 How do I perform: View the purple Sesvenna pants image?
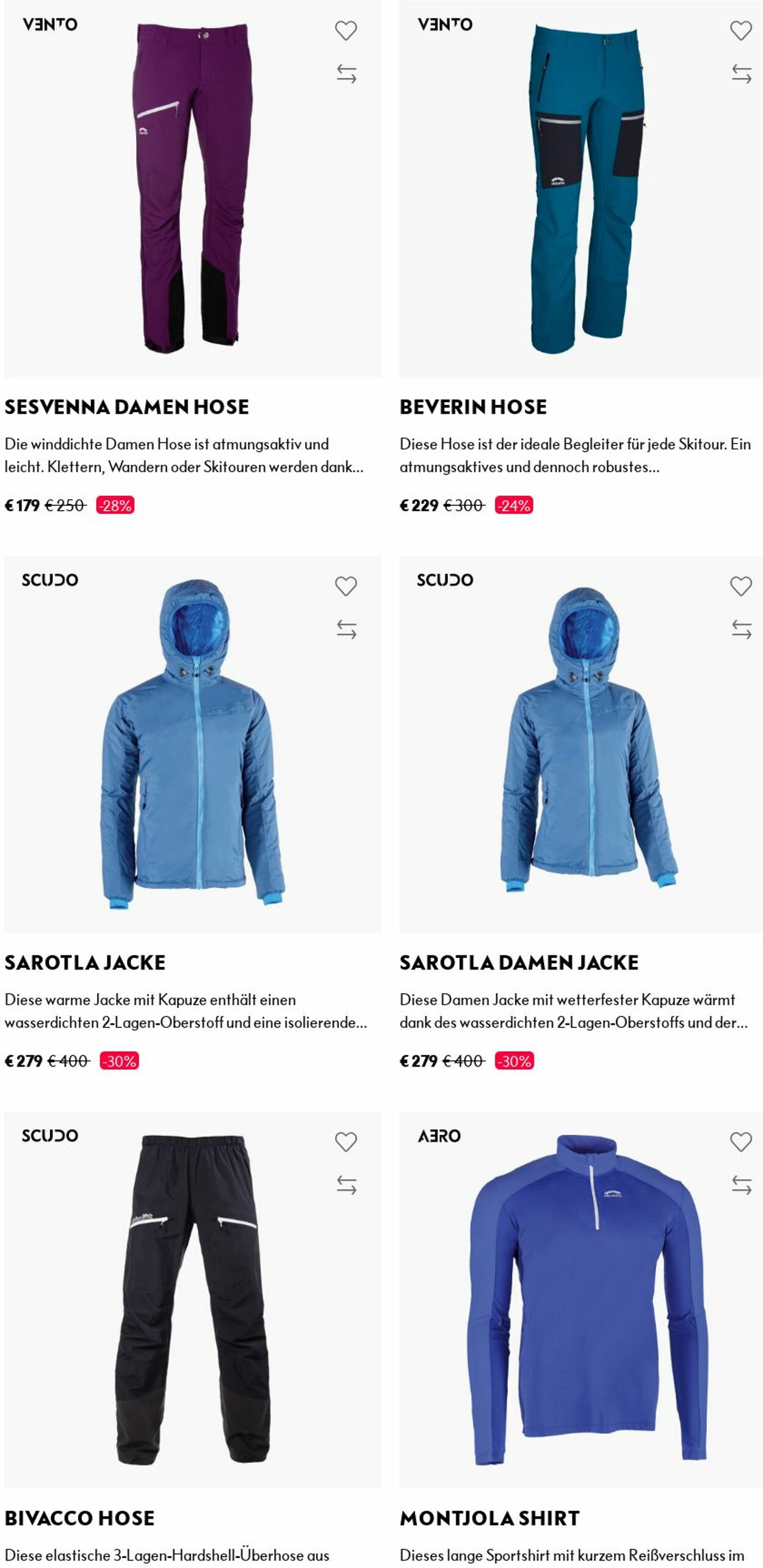click(192, 189)
